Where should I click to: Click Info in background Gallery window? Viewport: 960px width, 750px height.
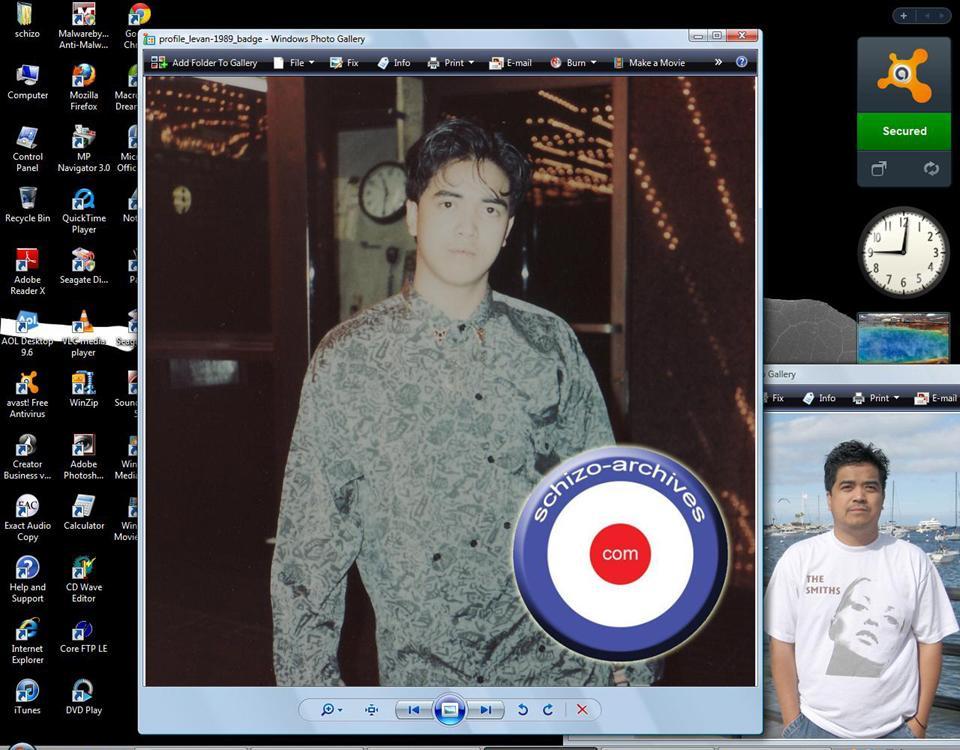[x=820, y=398]
